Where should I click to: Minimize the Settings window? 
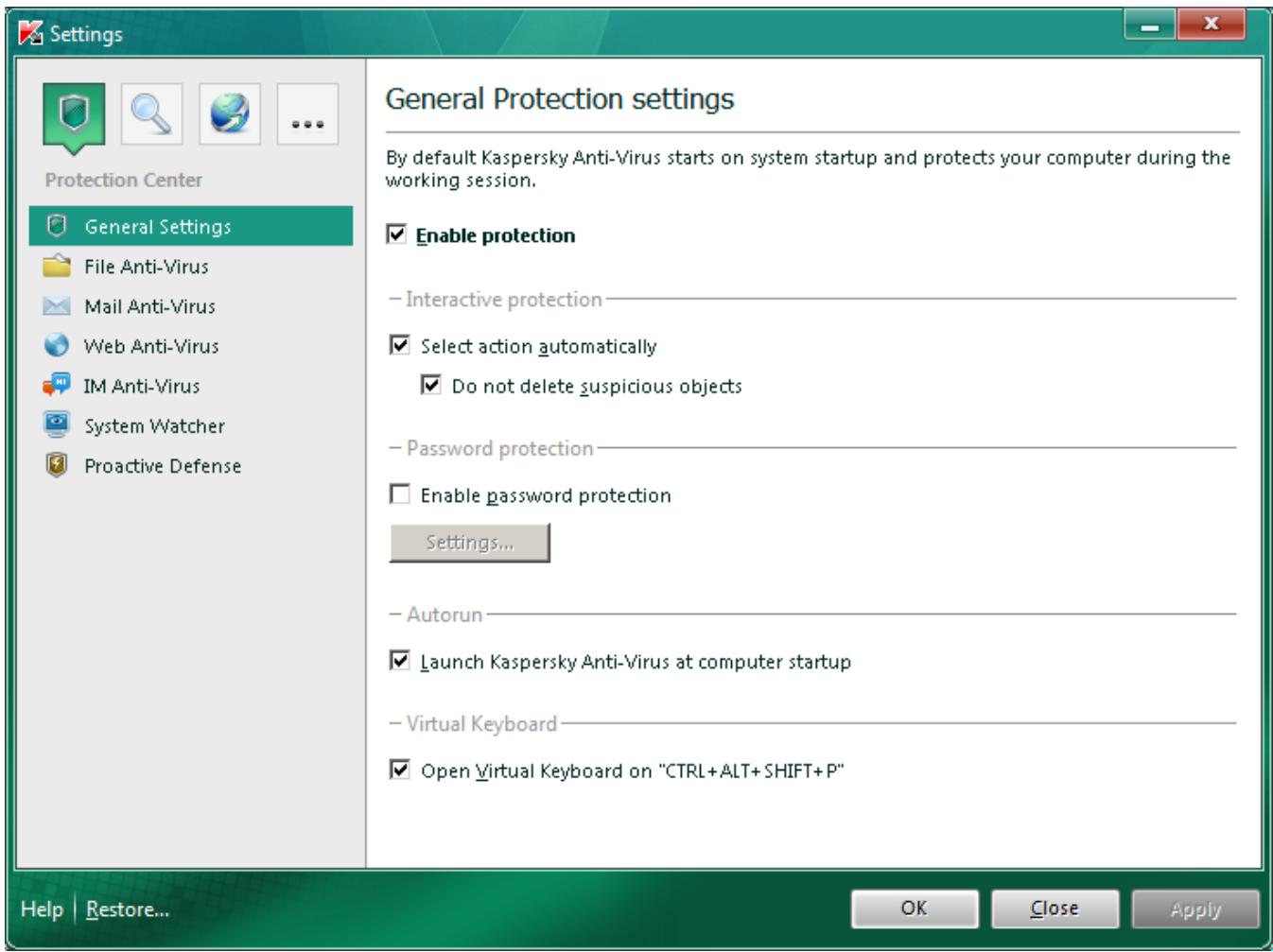pos(1150,26)
